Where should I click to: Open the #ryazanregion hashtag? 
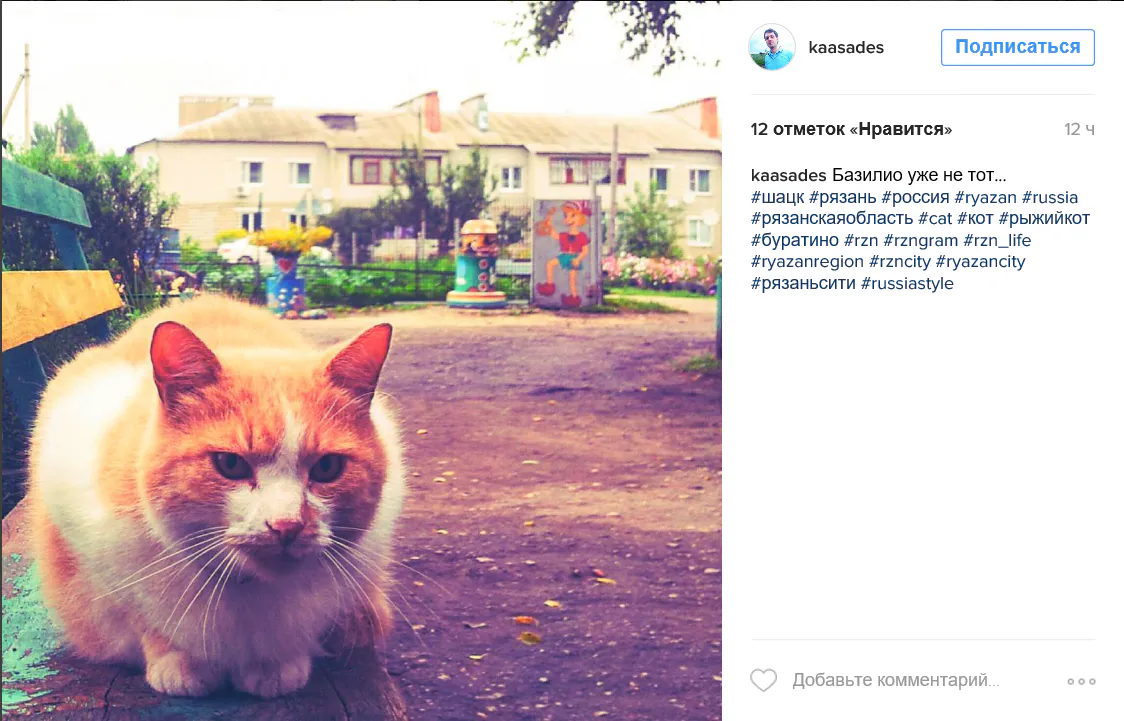pyautogui.click(x=807, y=262)
